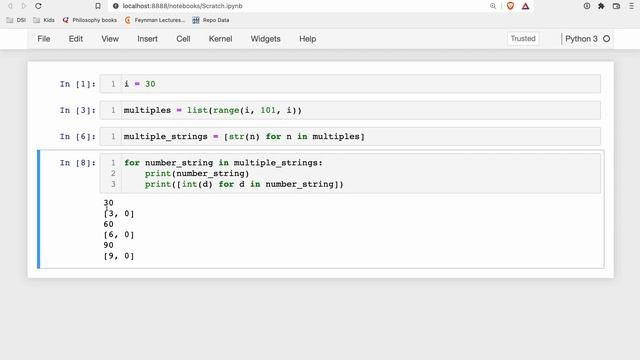Open the zoom magnifier icon in address bar
This screenshot has height=360, width=640.
493,6
